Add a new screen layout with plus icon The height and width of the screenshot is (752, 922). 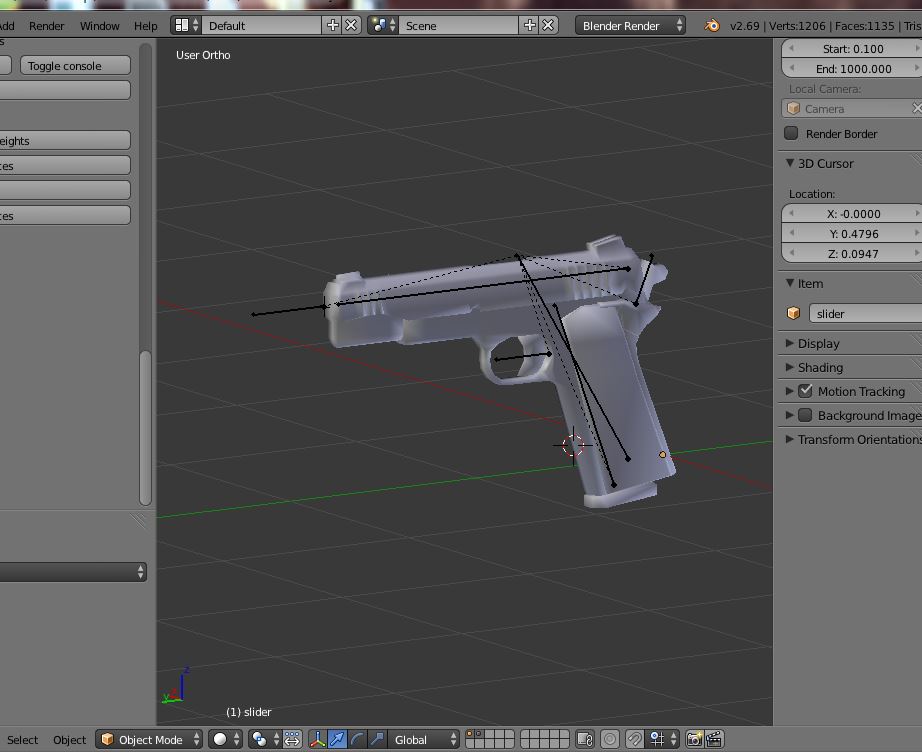click(333, 26)
